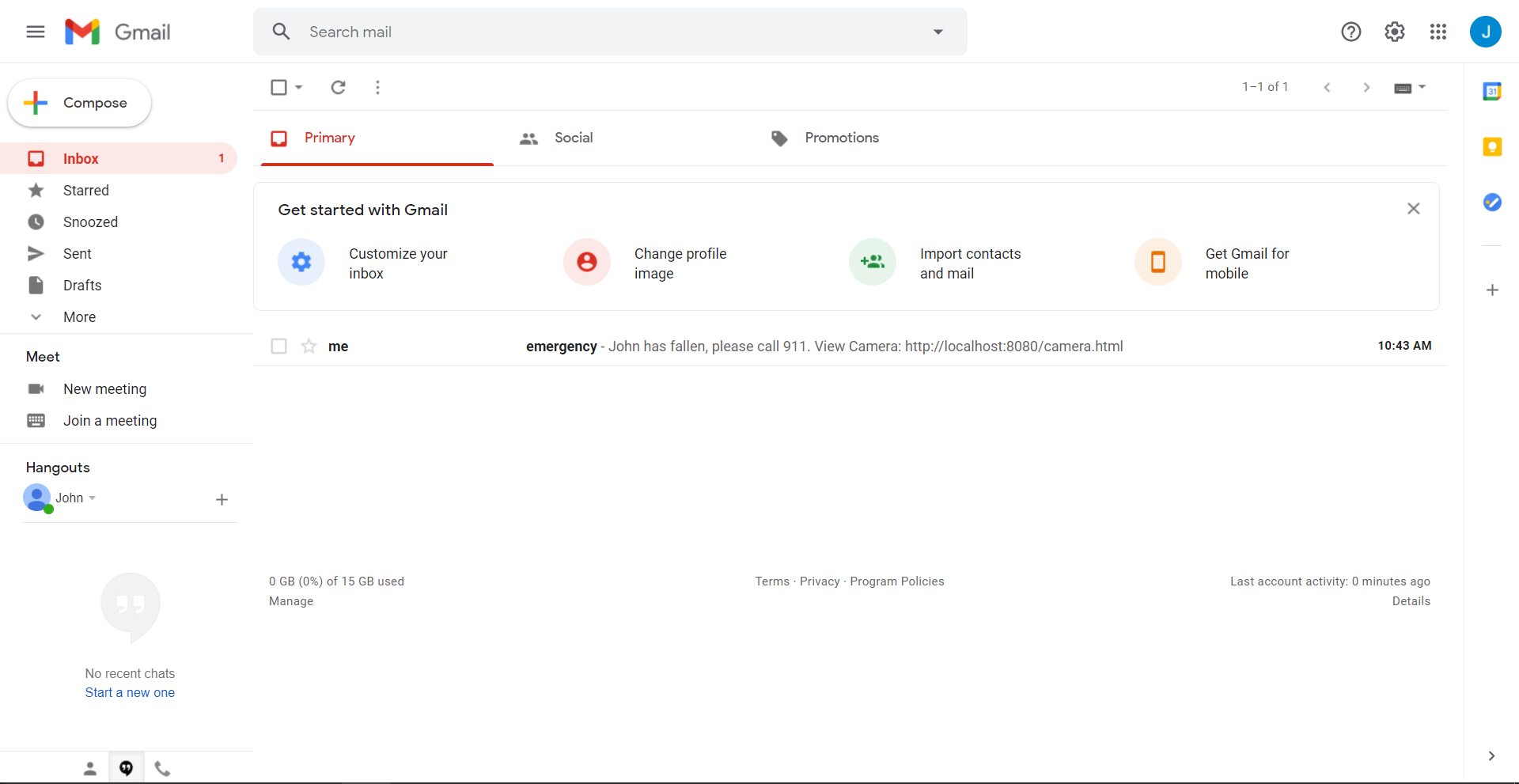Open the Snoozed folder

119,222
